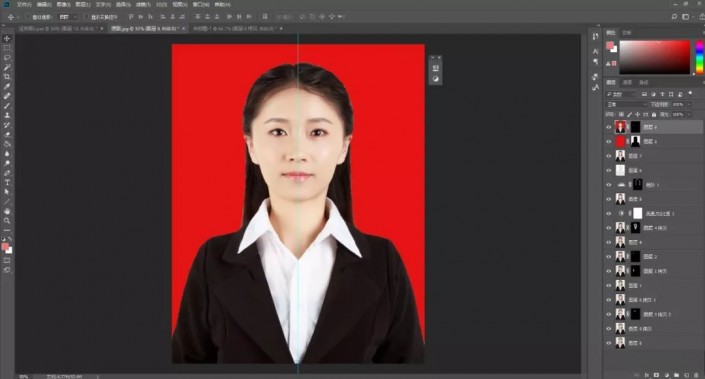Delete layer with trash icon
The image size is (705, 379).
click(x=696, y=375)
